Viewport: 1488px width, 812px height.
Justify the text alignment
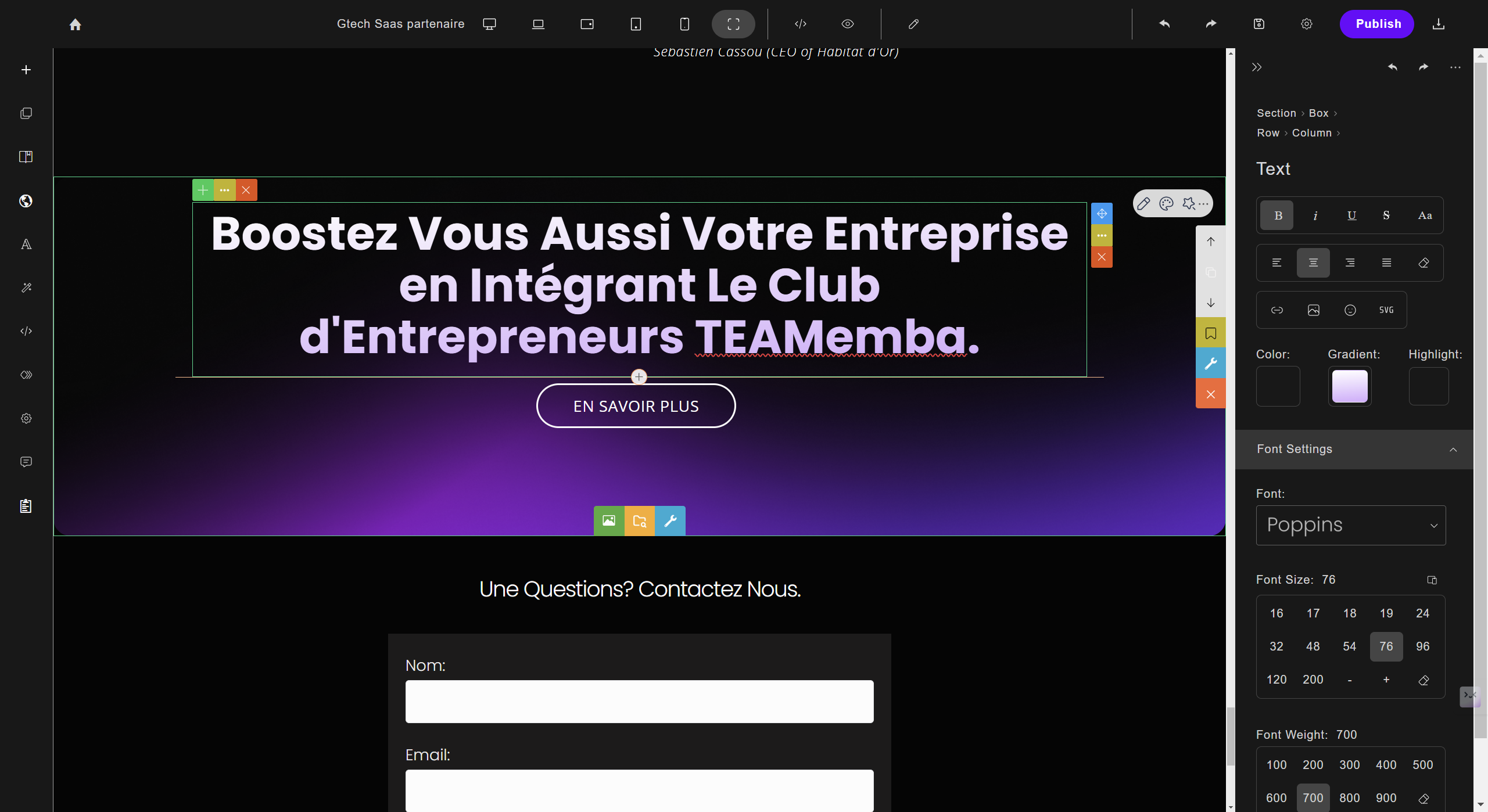tap(1386, 263)
